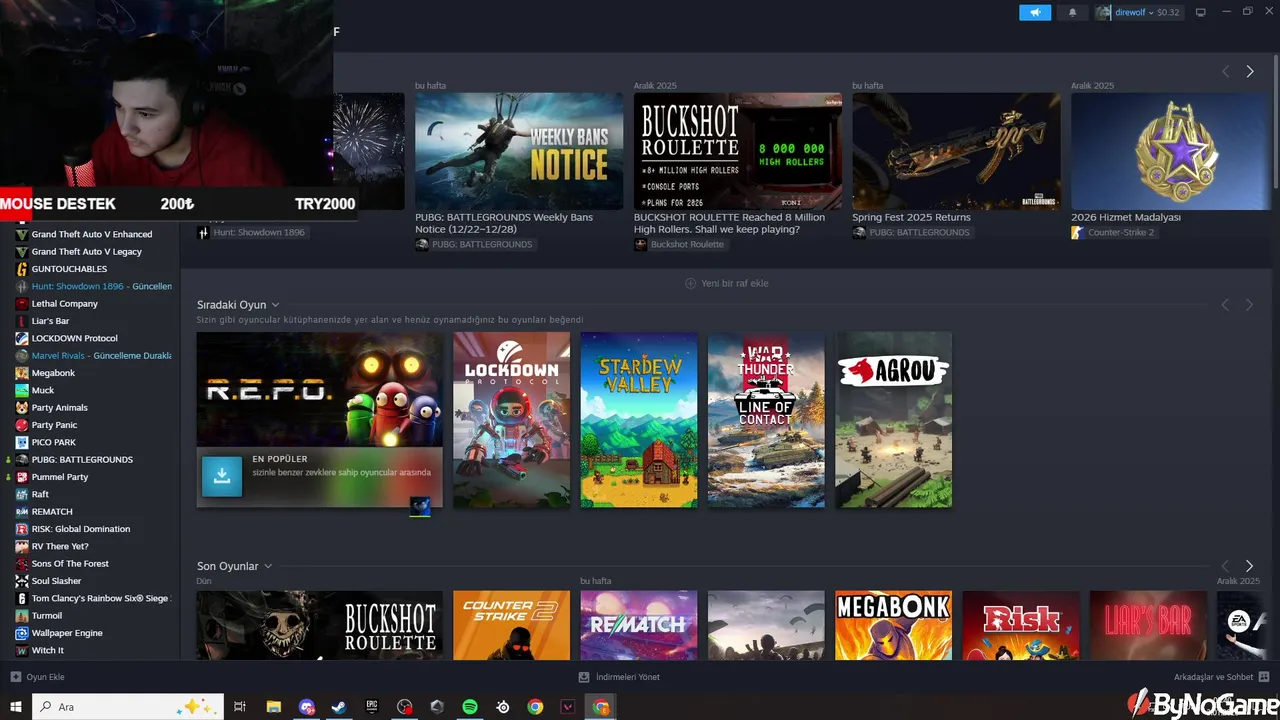Click the Buckshot Roulette tag icon under news
Viewport: 1280px width, 720px height.
[640, 244]
